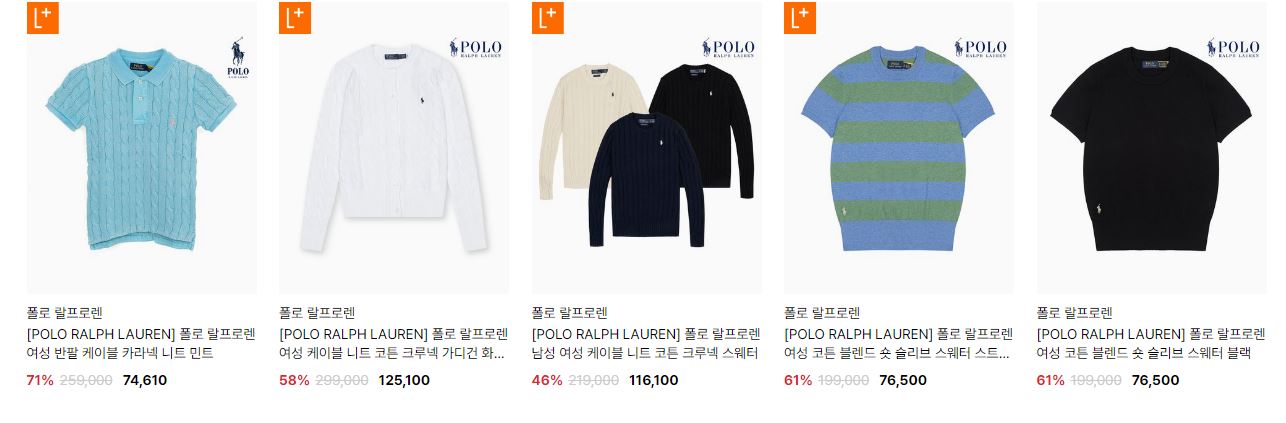
Task: Click the orange L+ badge on mint polo
Action: (x=43, y=17)
